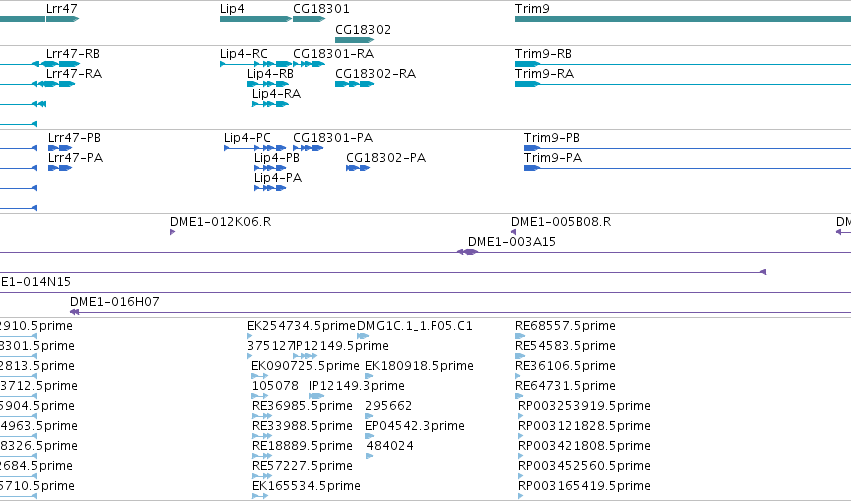Viewport: 851px width, 501px height.
Task: Click the DME1-003A15 double-arrow glyph
Action: tap(467, 252)
